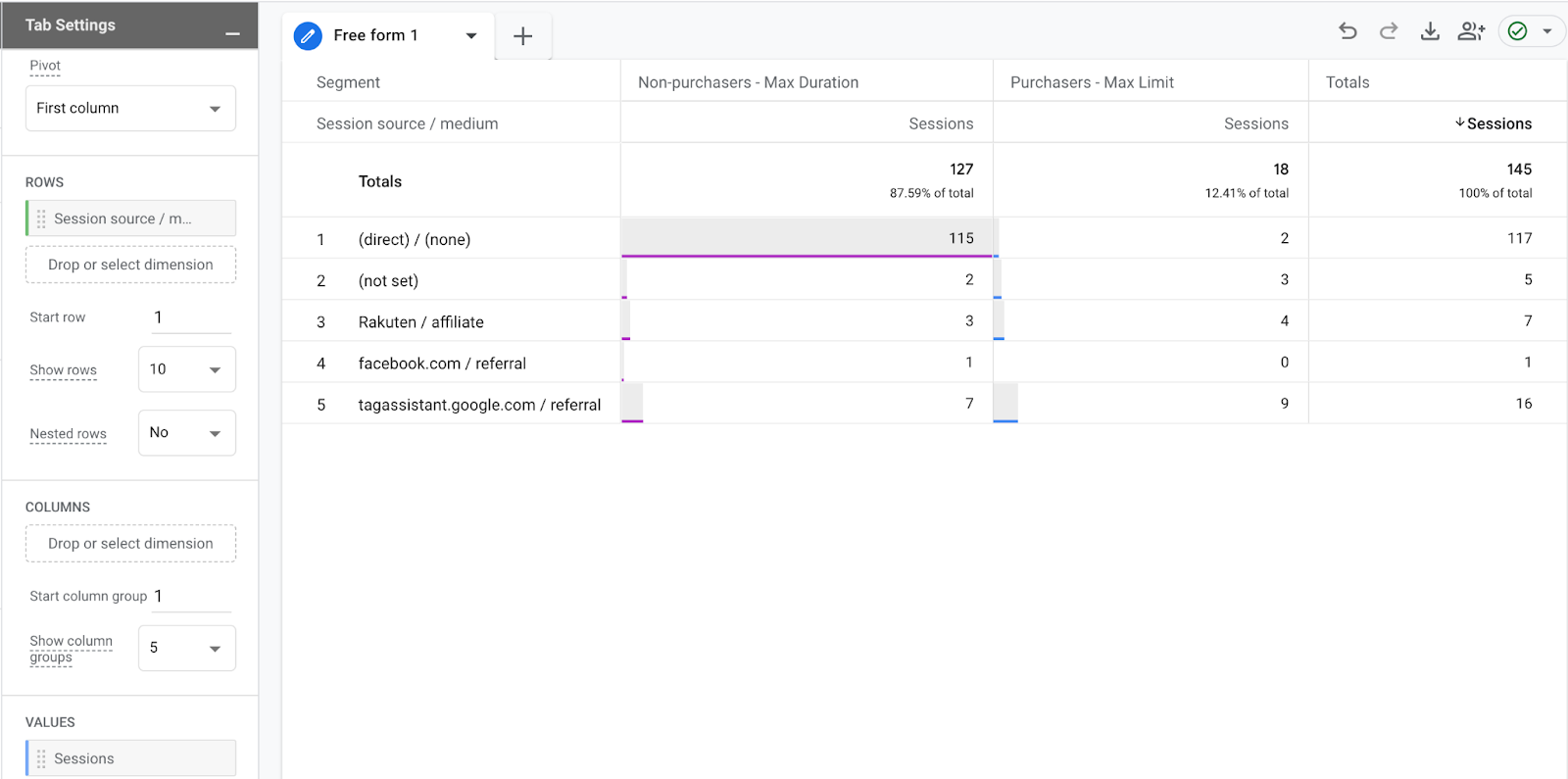
Task: Open the Pivot First column dropdown
Action: [130, 109]
